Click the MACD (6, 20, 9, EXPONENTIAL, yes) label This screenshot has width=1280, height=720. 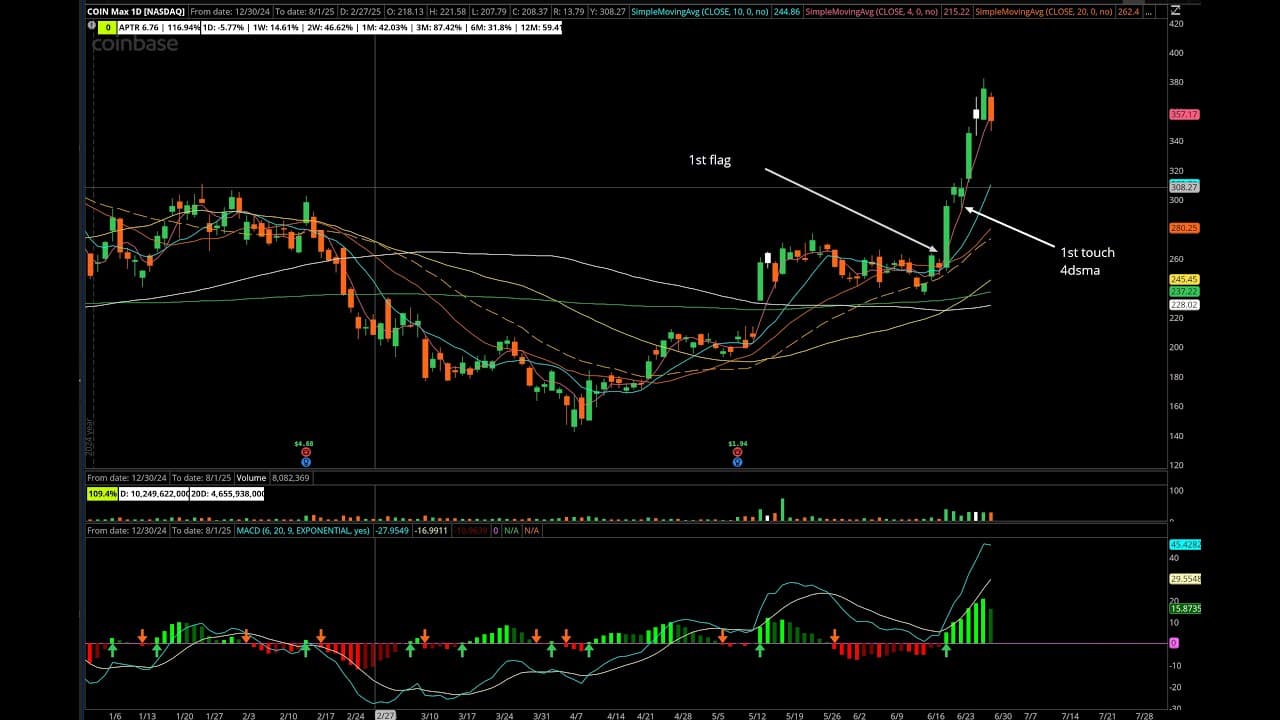[x=303, y=531]
